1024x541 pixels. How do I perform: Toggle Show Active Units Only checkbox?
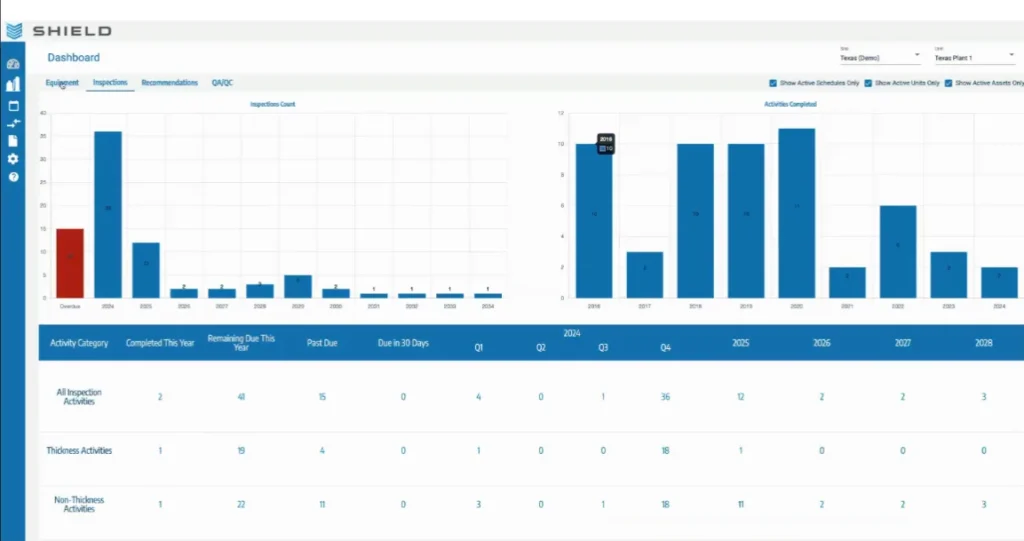point(868,83)
